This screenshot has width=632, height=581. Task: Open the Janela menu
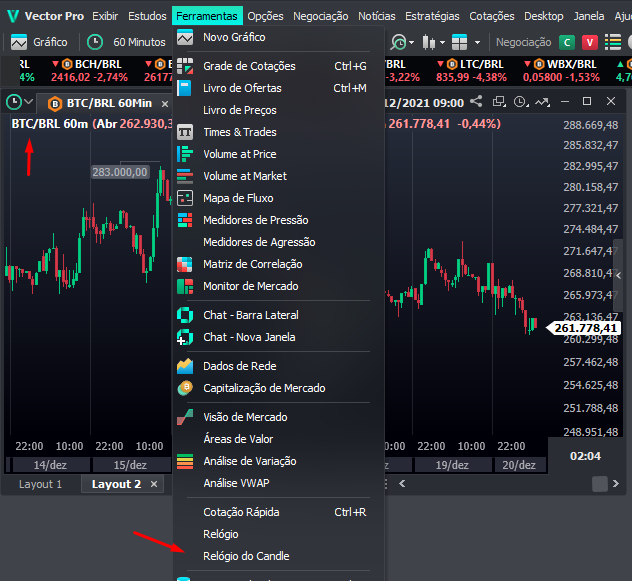(x=589, y=16)
